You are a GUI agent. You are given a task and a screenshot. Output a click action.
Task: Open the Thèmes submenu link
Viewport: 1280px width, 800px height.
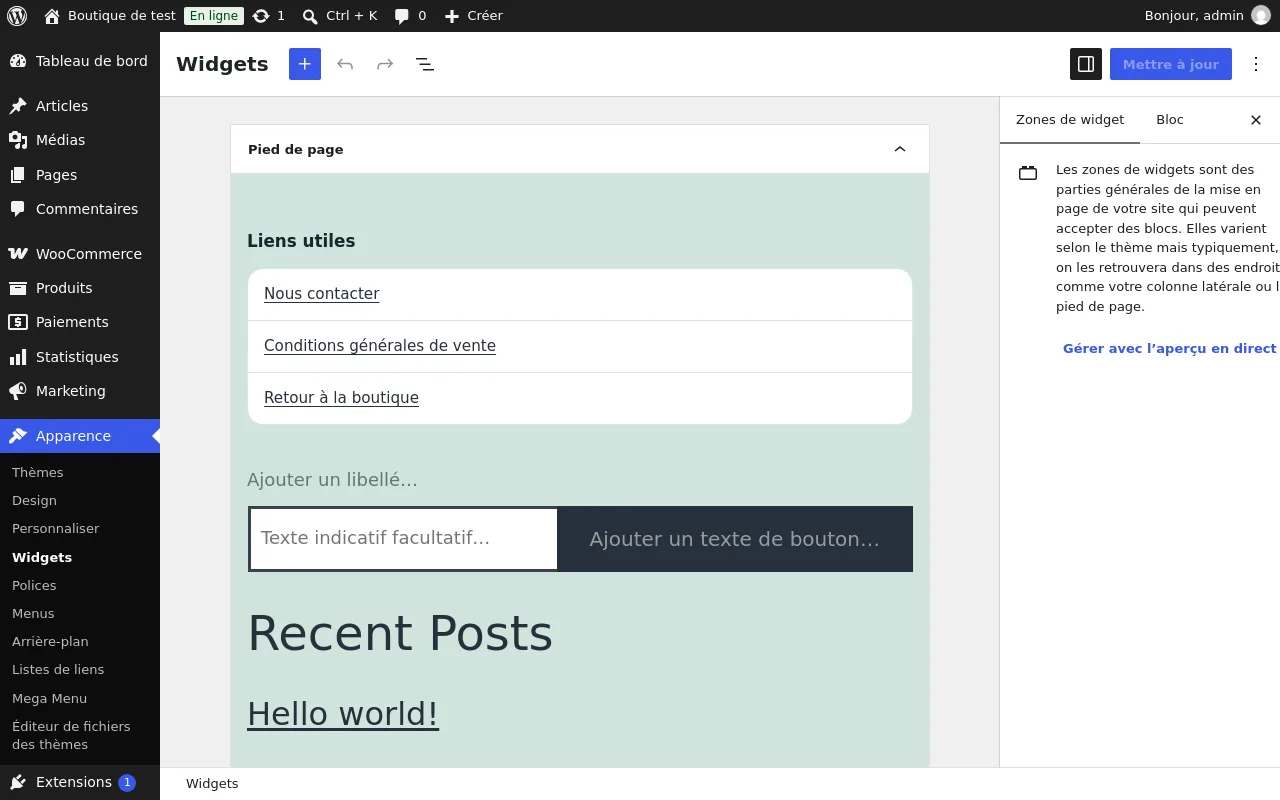pyautogui.click(x=38, y=472)
